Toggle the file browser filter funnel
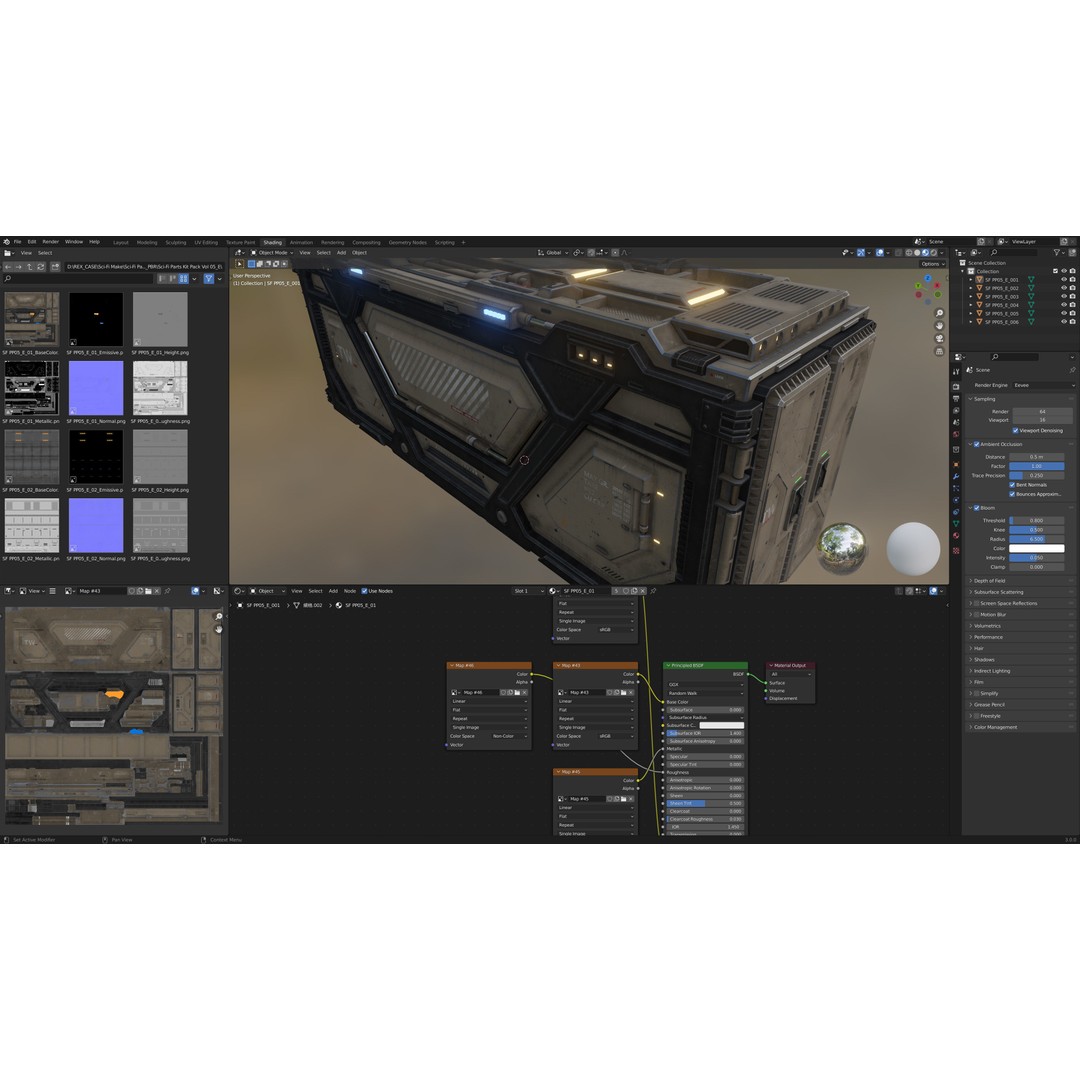Viewport: 1080px width, 1080px height. coord(209,278)
